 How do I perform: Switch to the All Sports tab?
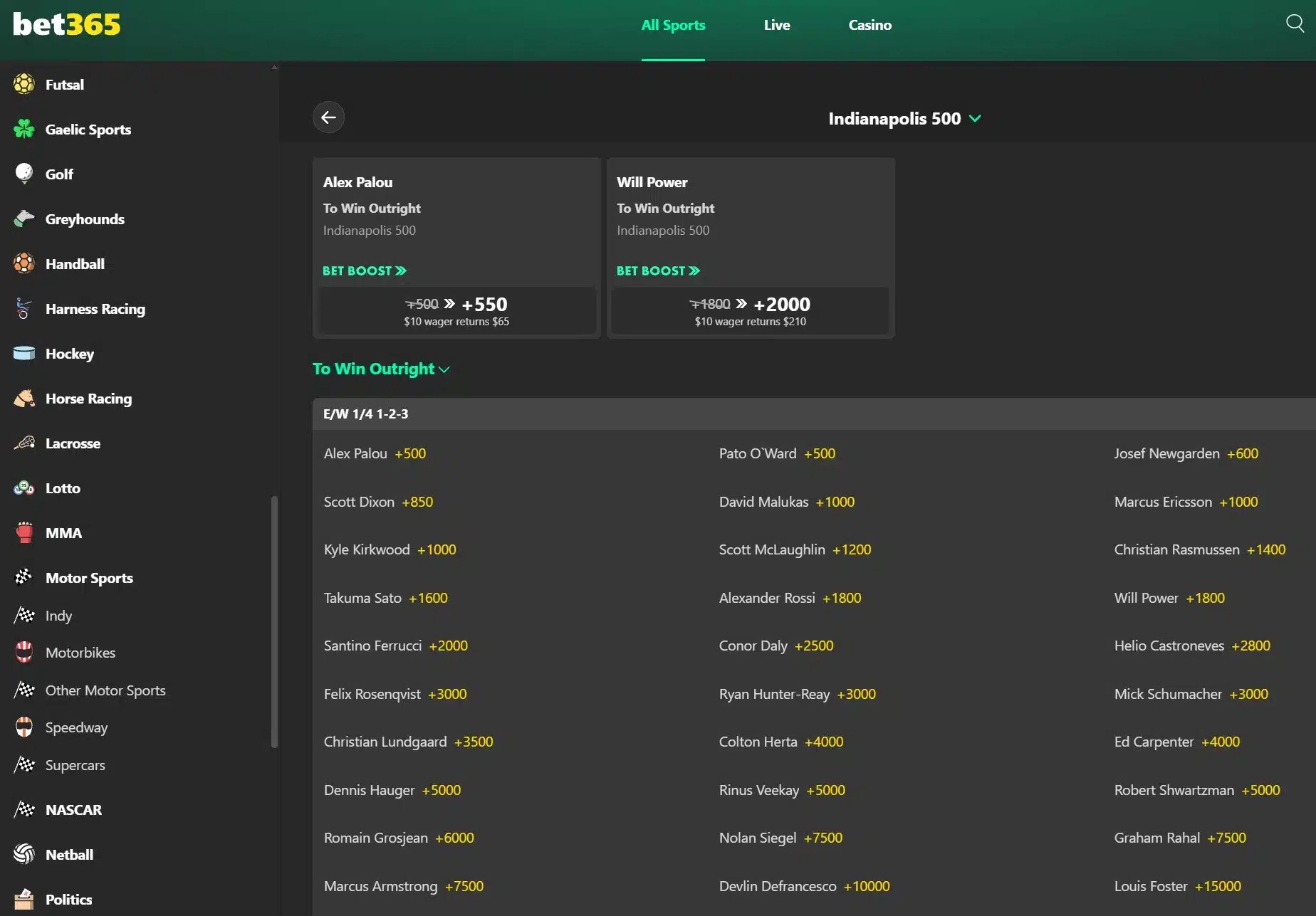[673, 25]
